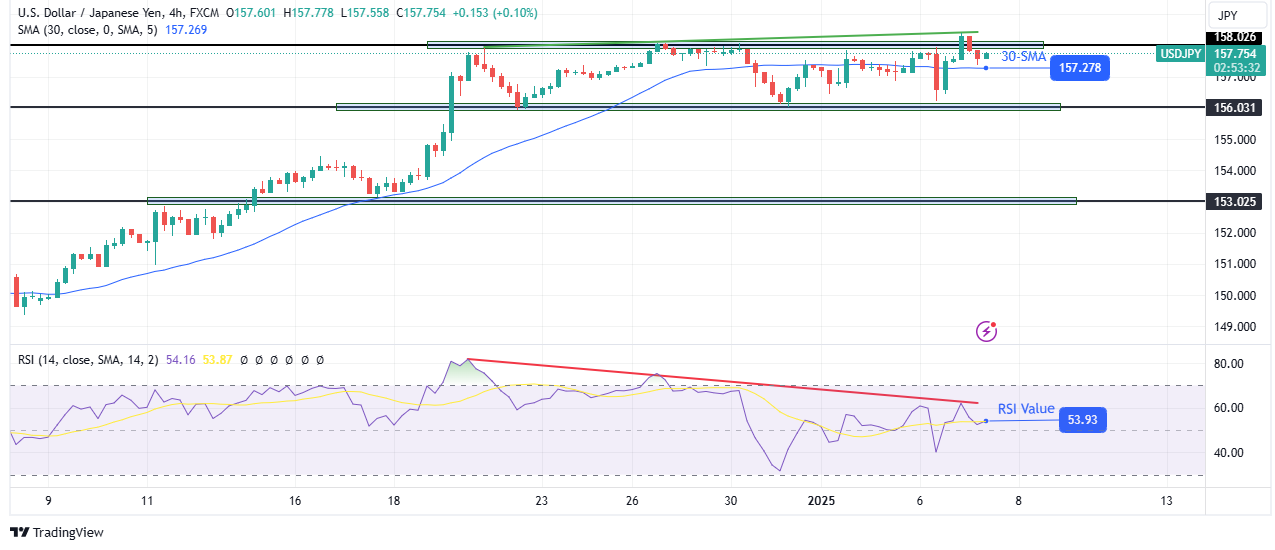
Task: Click 149.000 on the price axis
Action: [1234, 327]
